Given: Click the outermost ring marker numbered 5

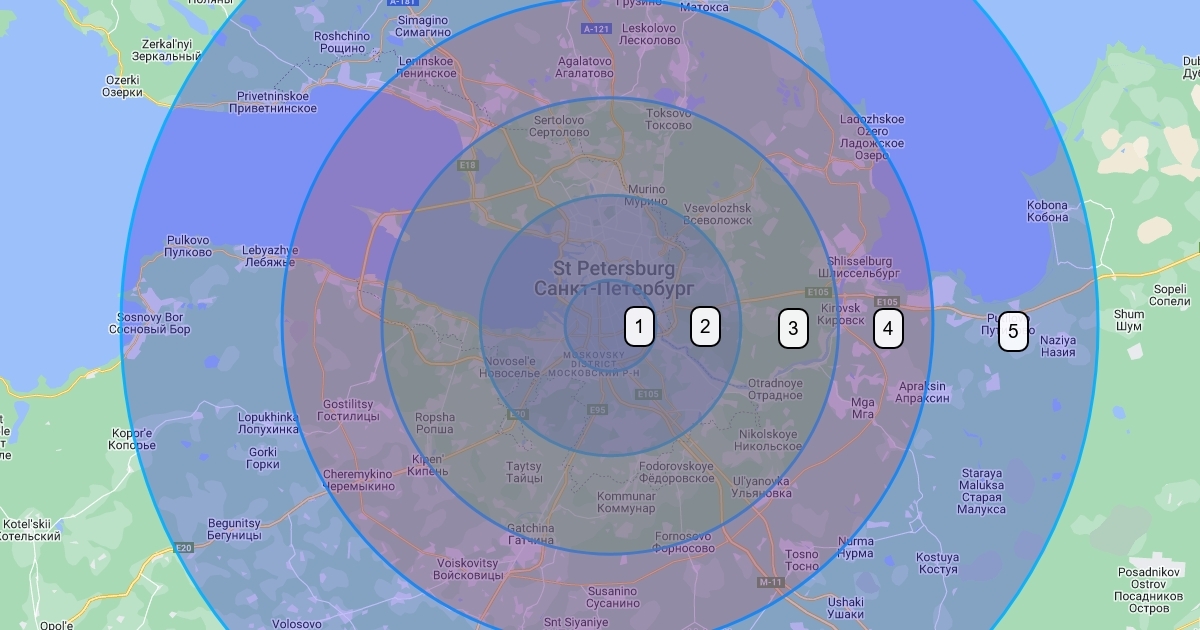Looking at the screenshot, I should click(1013, 332).
